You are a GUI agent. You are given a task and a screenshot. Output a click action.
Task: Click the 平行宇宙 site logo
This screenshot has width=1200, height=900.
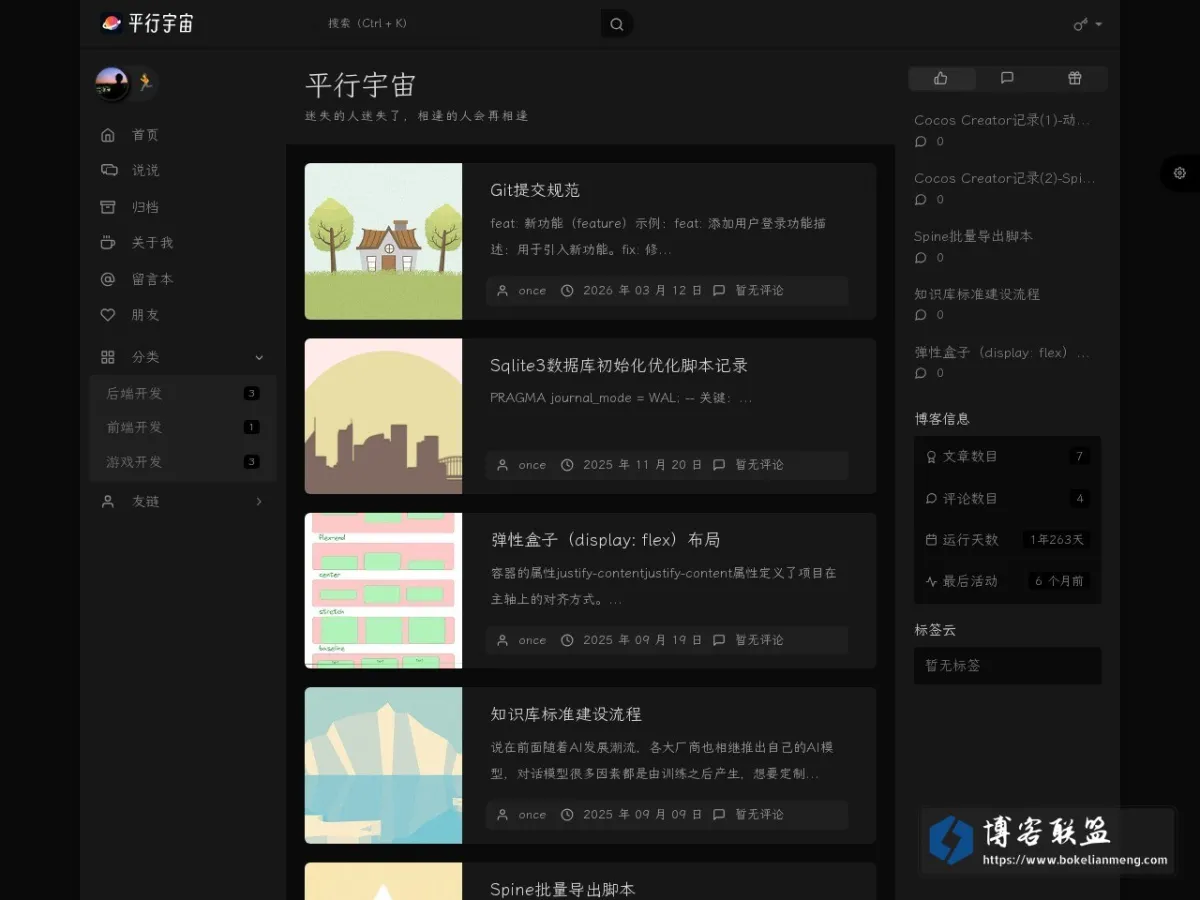147,23
